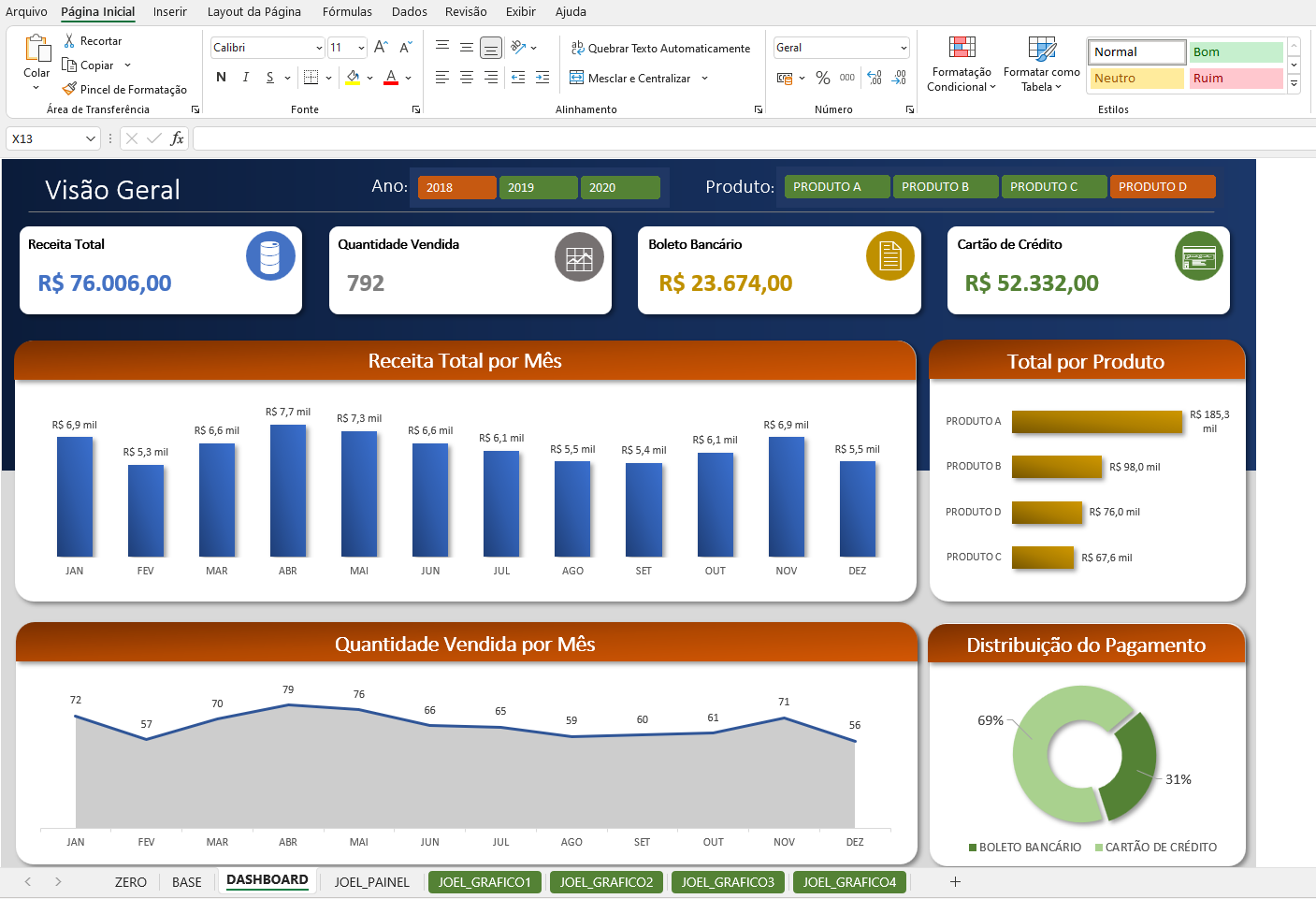1316x899 pixels.
Task: Open Formatação Condicional
Action: pyautogui.click(x=962, y=63)
